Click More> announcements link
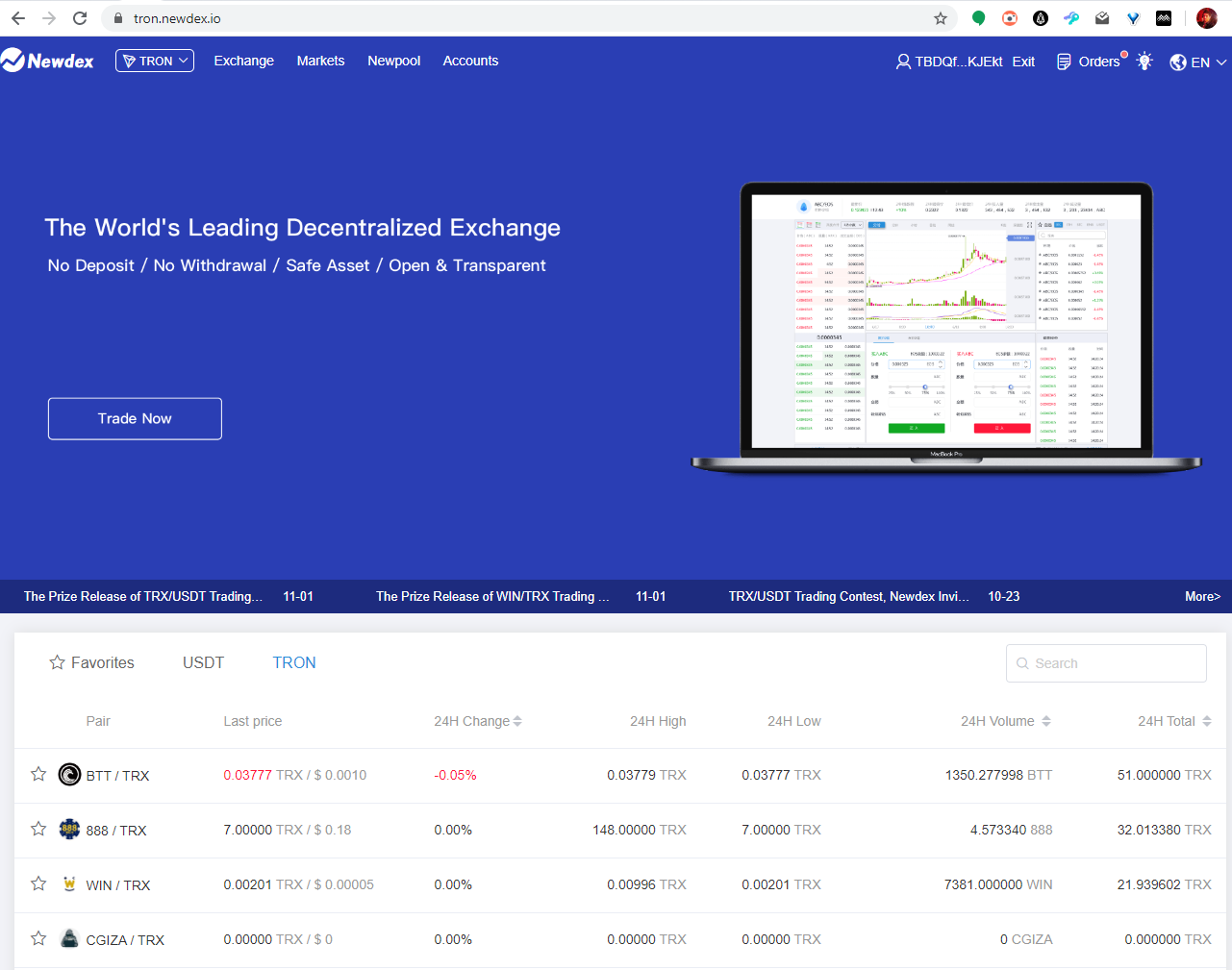1232x970 pixels. click(x=1202, y=596)
